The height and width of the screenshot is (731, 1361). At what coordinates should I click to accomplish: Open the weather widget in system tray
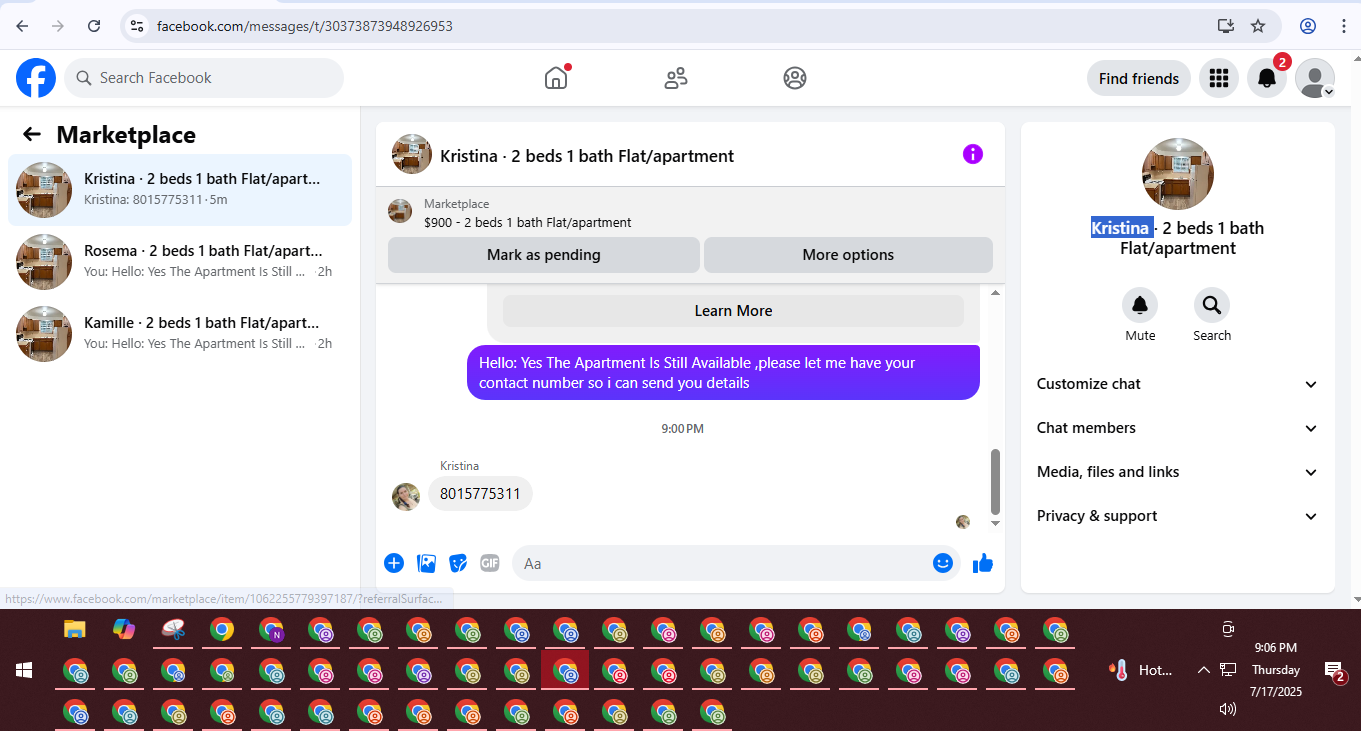1141,670
